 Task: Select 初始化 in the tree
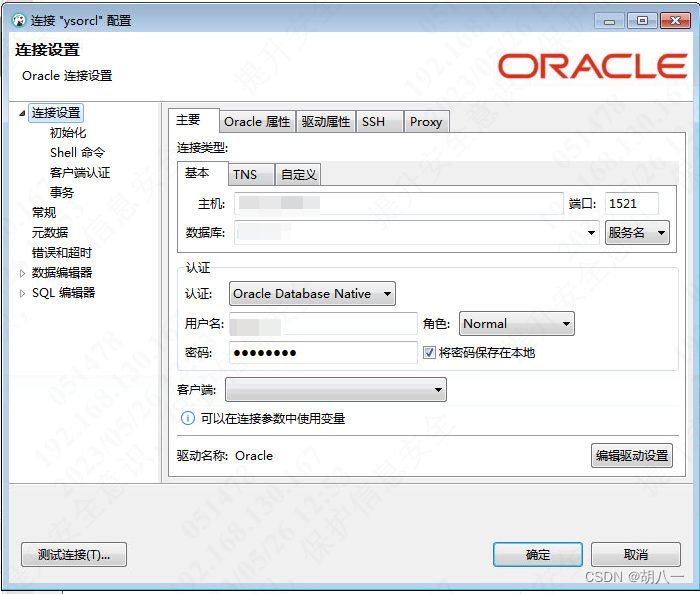point(68,133)
